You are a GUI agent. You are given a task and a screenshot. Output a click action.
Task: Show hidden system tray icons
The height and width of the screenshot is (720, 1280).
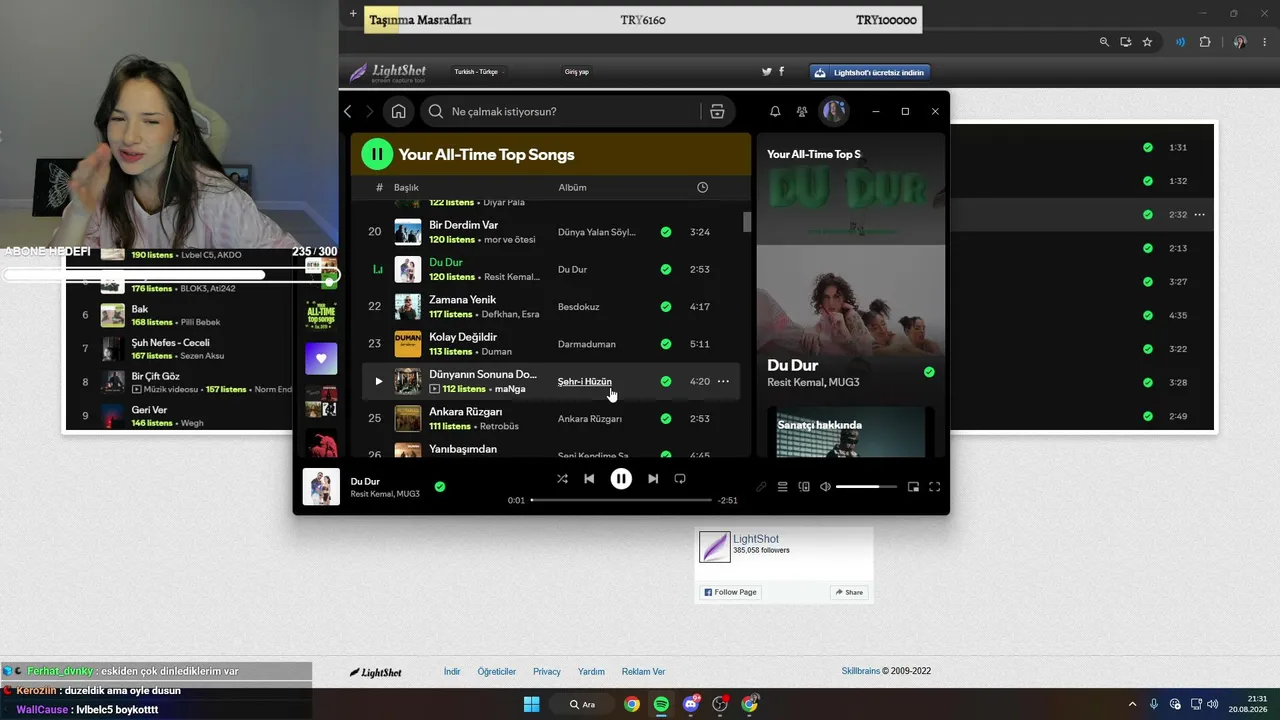[x=1132, y=704]
